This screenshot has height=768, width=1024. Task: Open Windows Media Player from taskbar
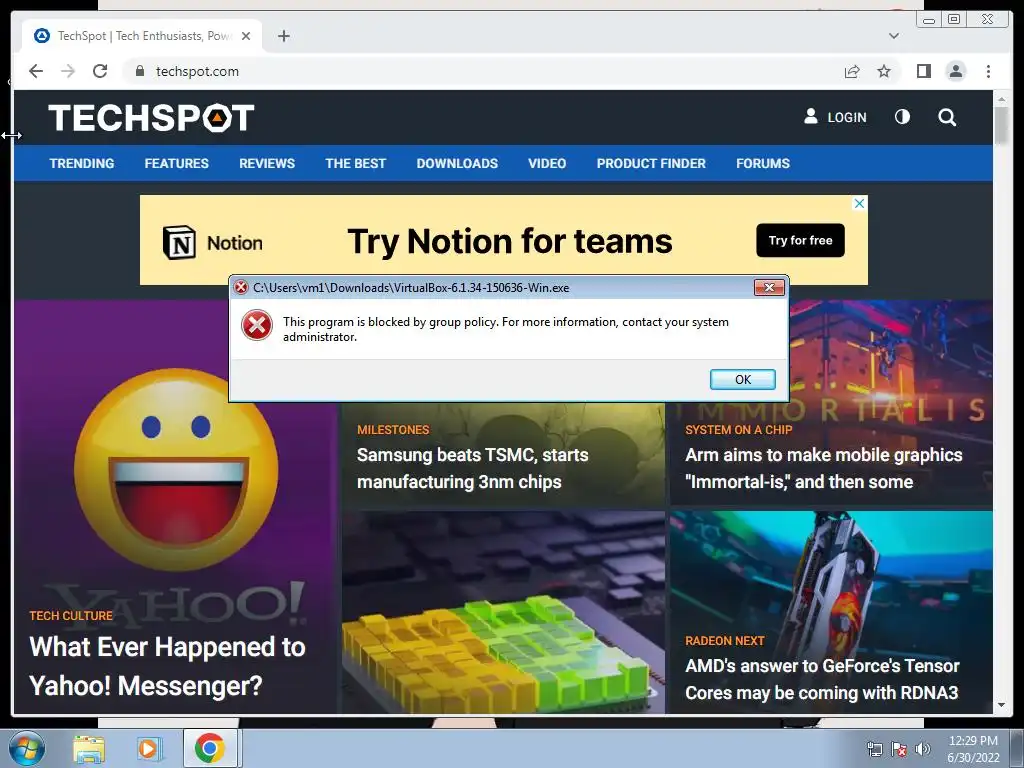pyautogui.click(x=149, y=748)
